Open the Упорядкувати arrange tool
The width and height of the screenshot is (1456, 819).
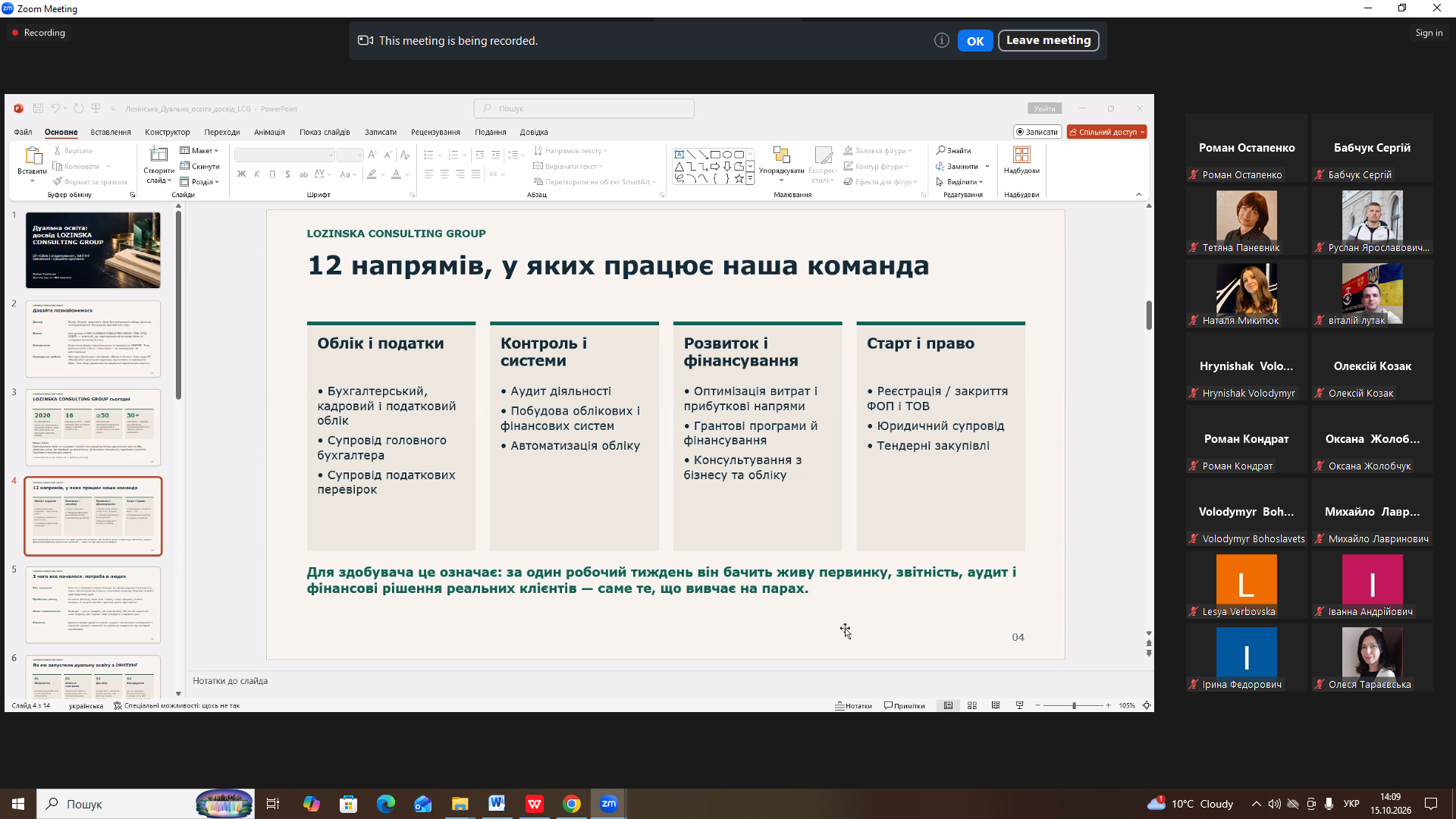coord(781,164)
